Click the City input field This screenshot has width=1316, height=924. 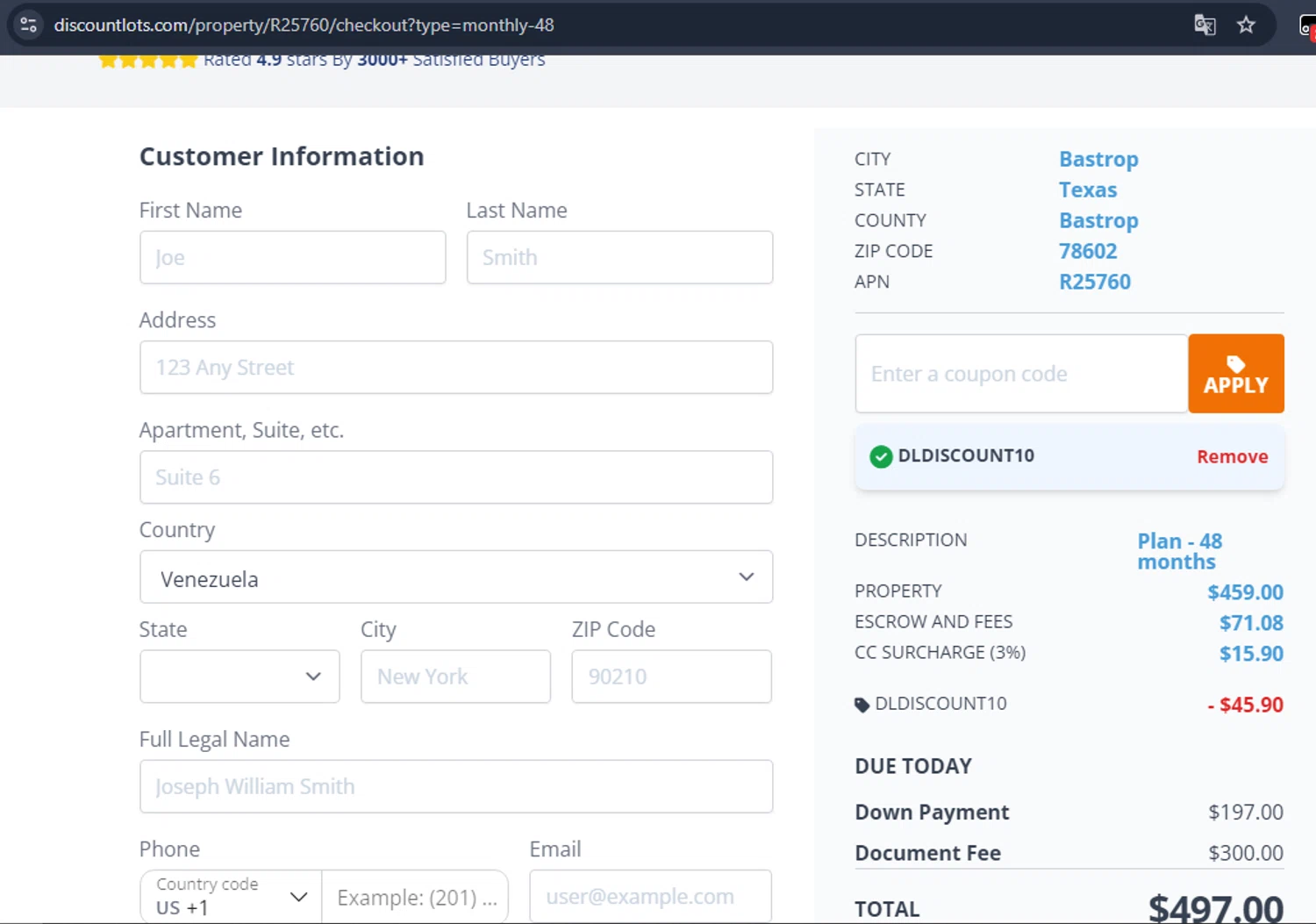(x=455, y=677)
